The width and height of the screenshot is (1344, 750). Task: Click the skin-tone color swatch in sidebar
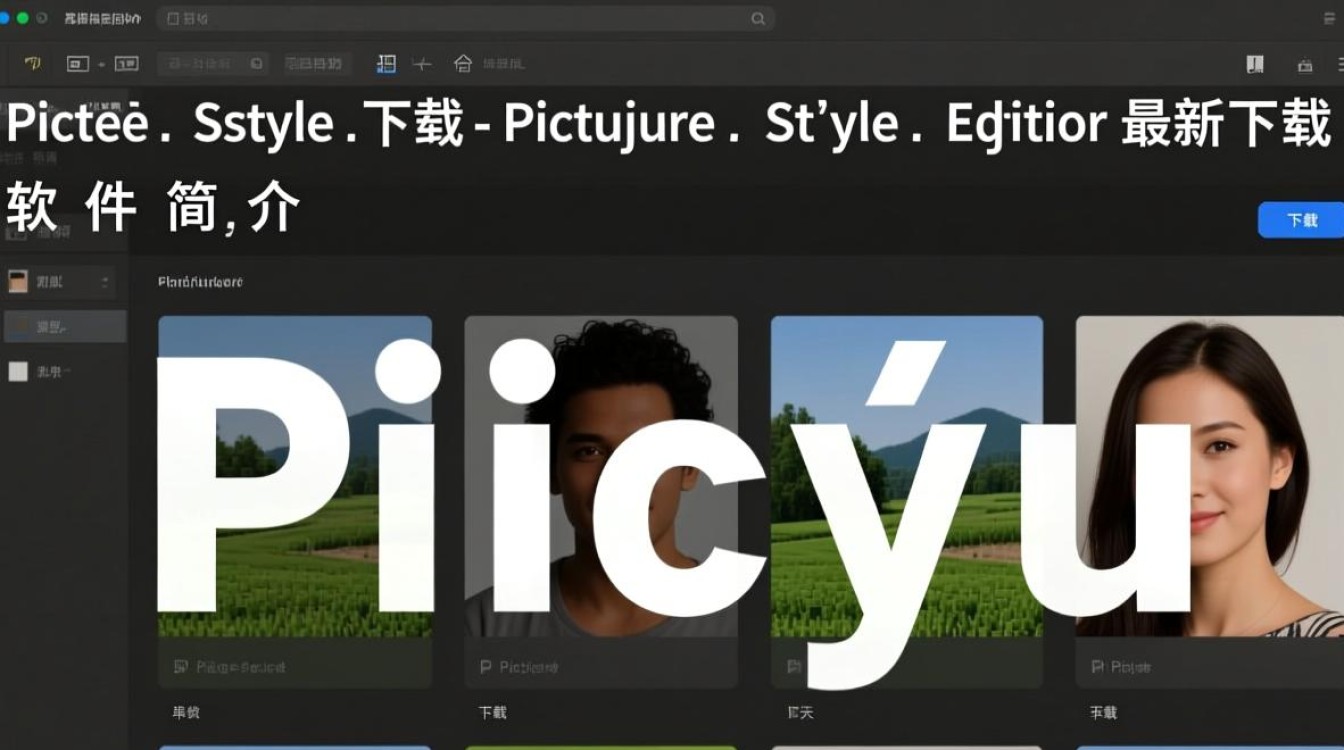tap(17, 281)
